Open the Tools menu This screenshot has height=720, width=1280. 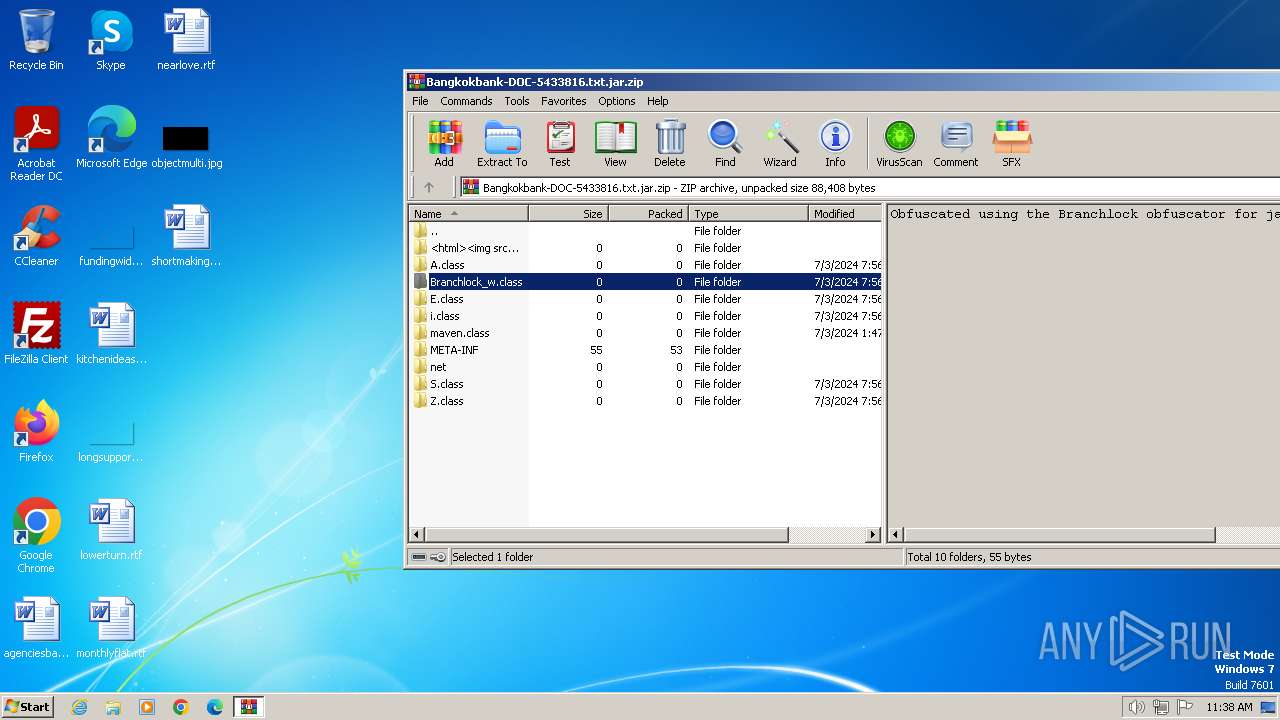(x=517, y=101)
